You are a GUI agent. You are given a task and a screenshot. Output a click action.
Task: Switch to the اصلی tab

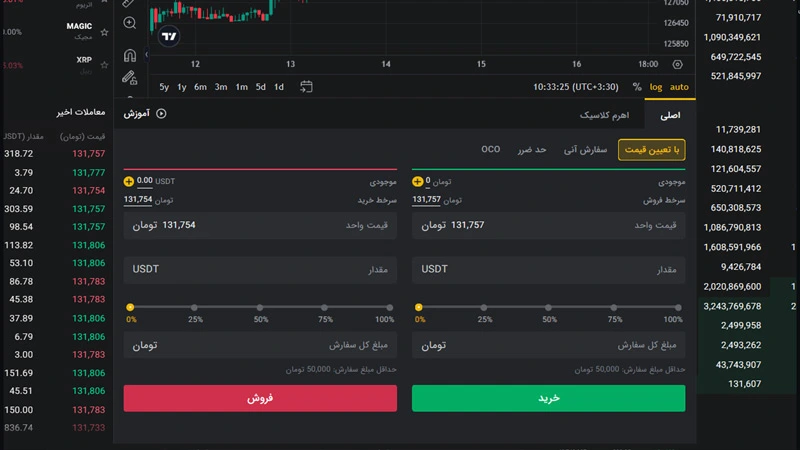pyautogui.click(x=670, y=115)
